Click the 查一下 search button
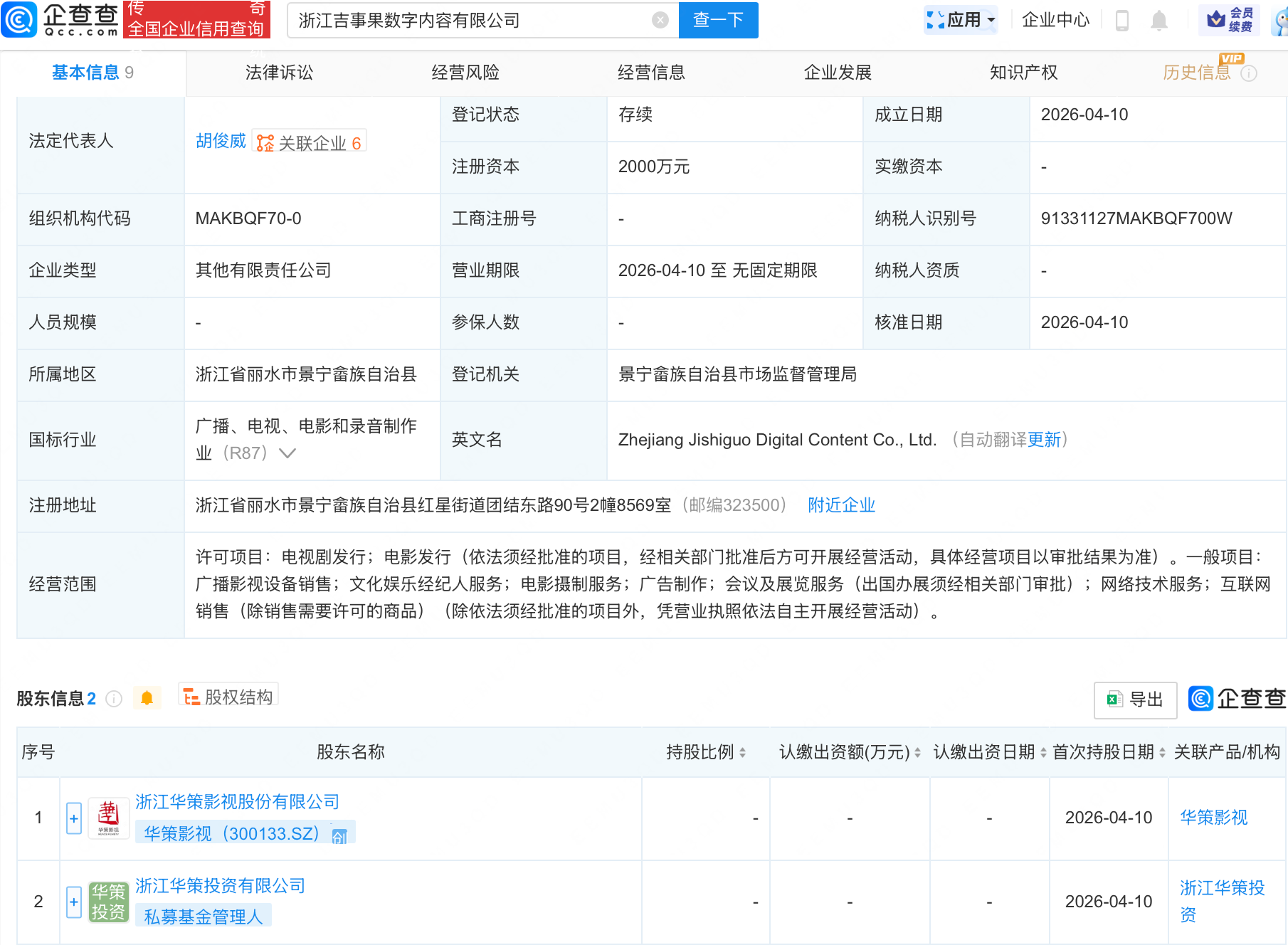1288x945 pixels. tap(718, 20)
